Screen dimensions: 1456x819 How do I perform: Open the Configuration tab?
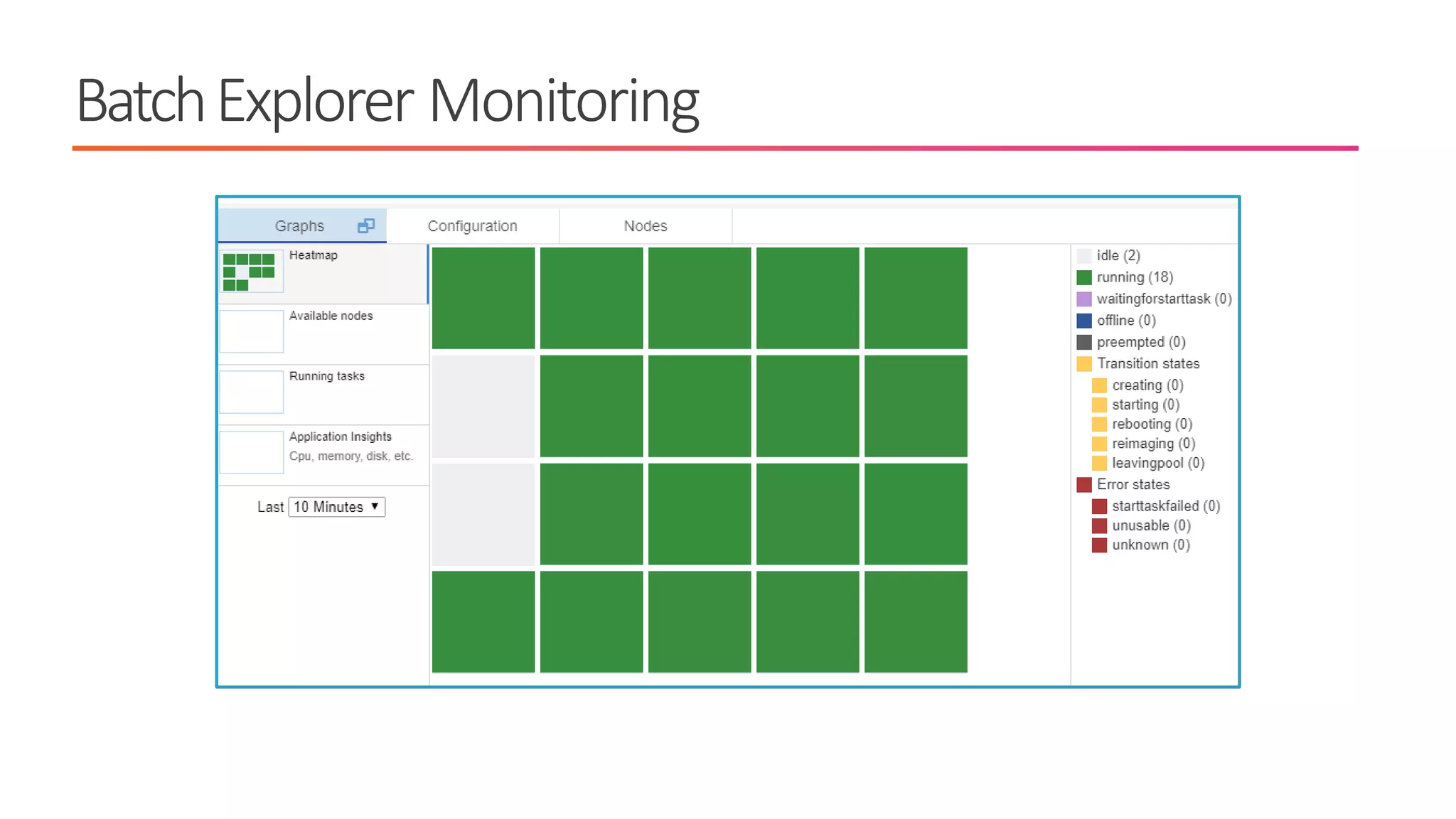coord(472,226)
